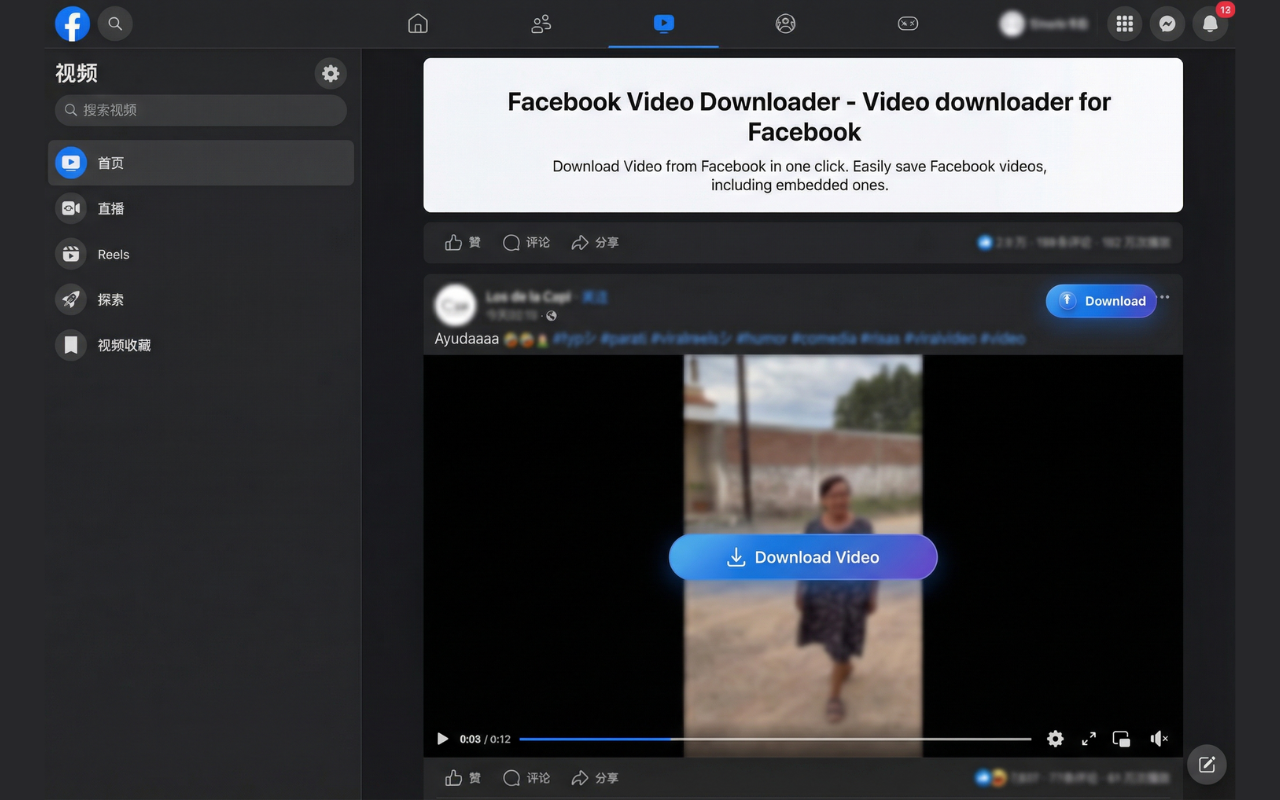Go to the Home house icon tab
1280x800 pixels.
tap(418, 23)
